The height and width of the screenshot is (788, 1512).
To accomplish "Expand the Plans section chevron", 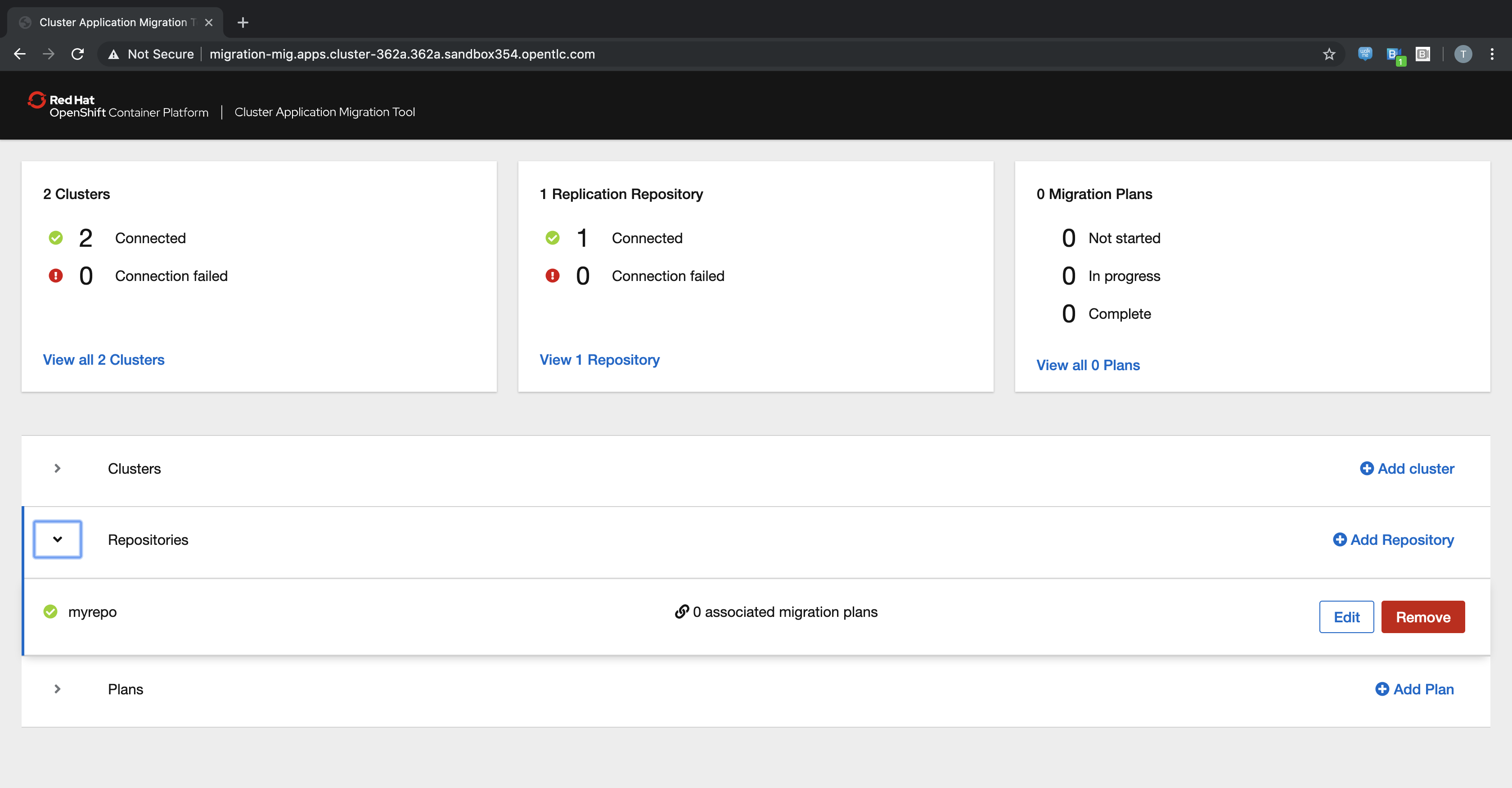I will pyautogui.click(x=58, y=689).
